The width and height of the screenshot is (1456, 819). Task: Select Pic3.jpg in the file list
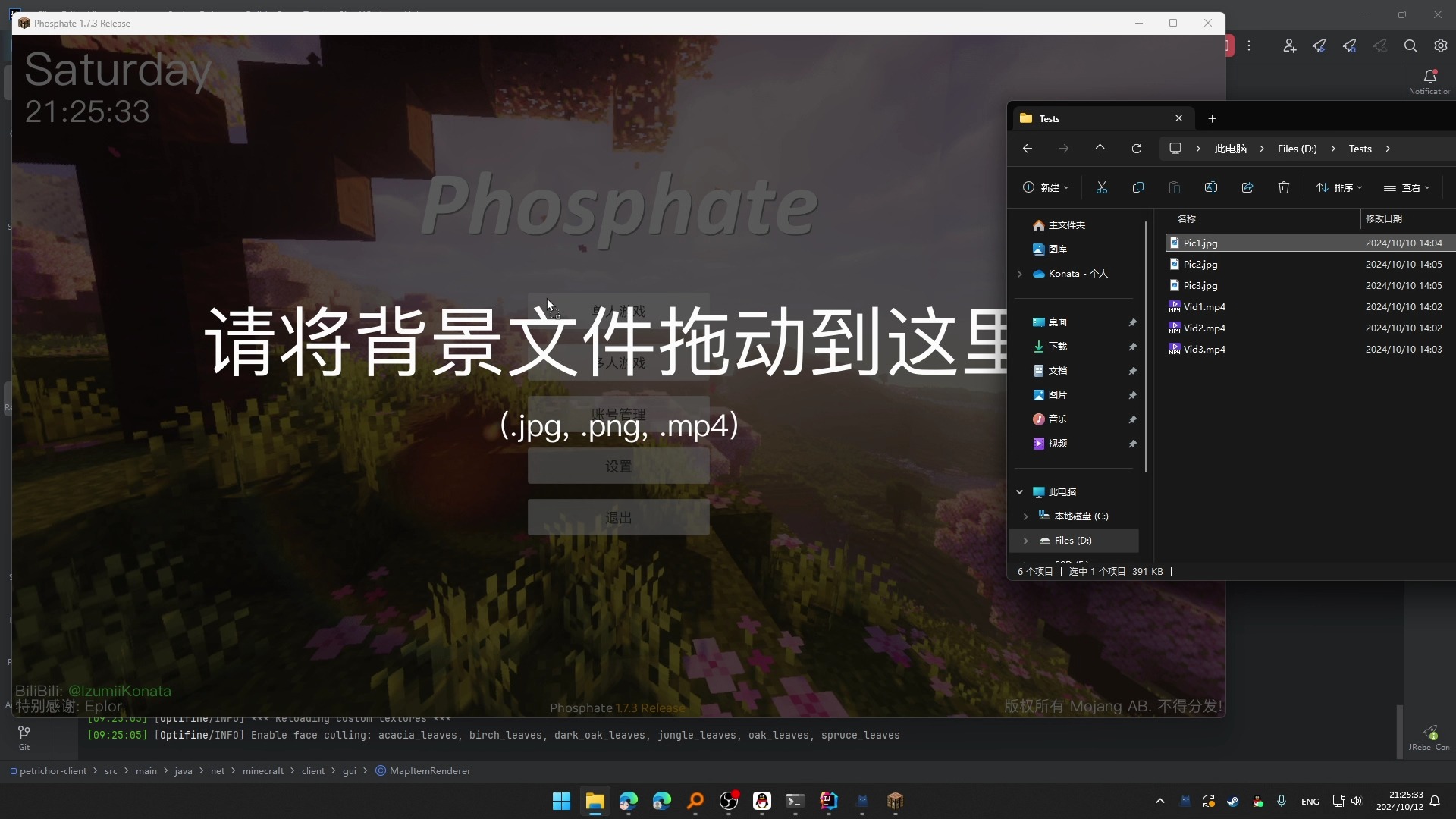click(1310, 286)
